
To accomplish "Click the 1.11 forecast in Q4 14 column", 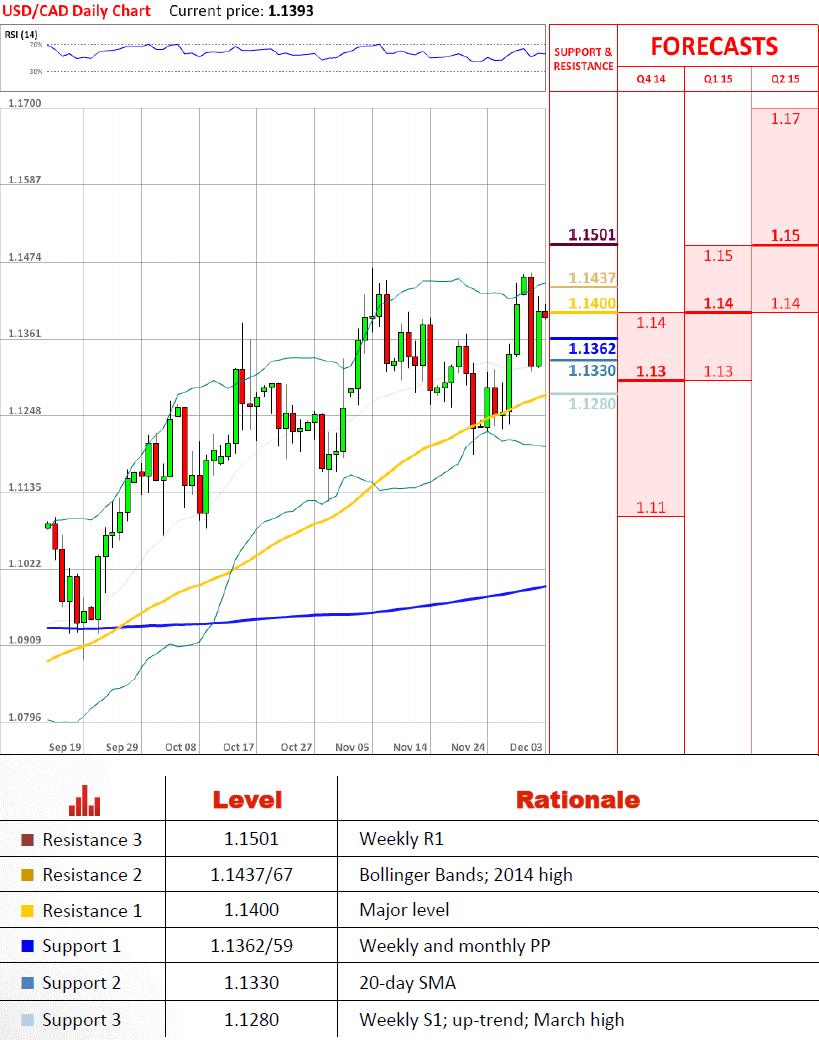I will point(651,507).
